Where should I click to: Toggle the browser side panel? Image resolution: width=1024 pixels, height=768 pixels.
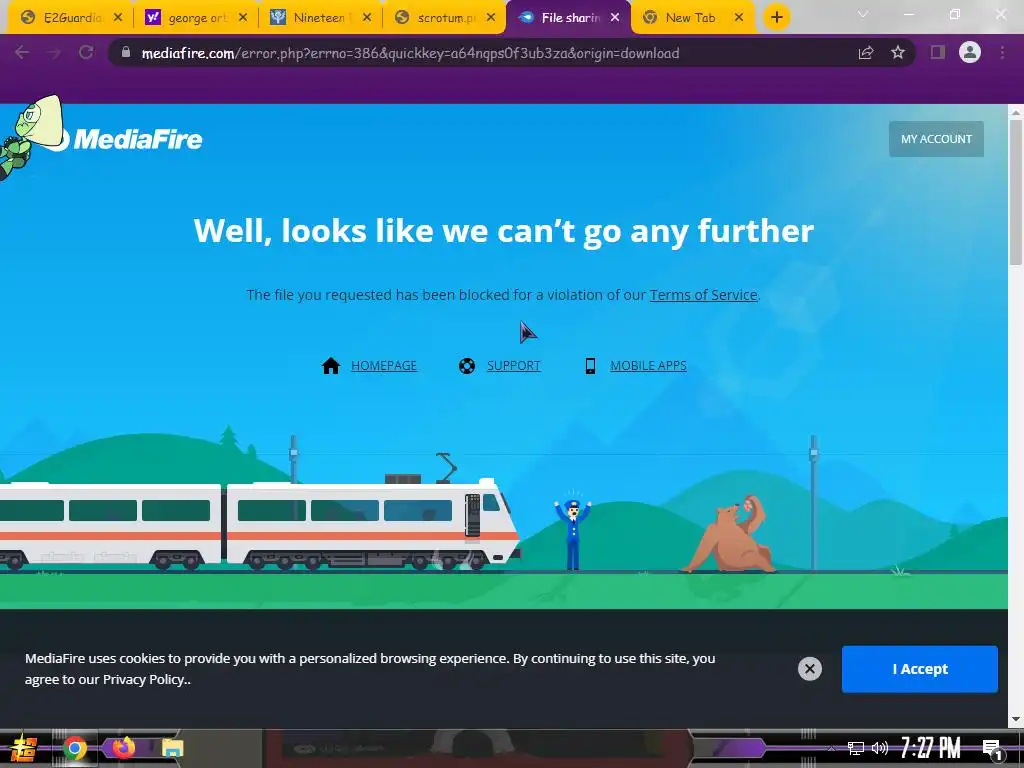[938, 52]
